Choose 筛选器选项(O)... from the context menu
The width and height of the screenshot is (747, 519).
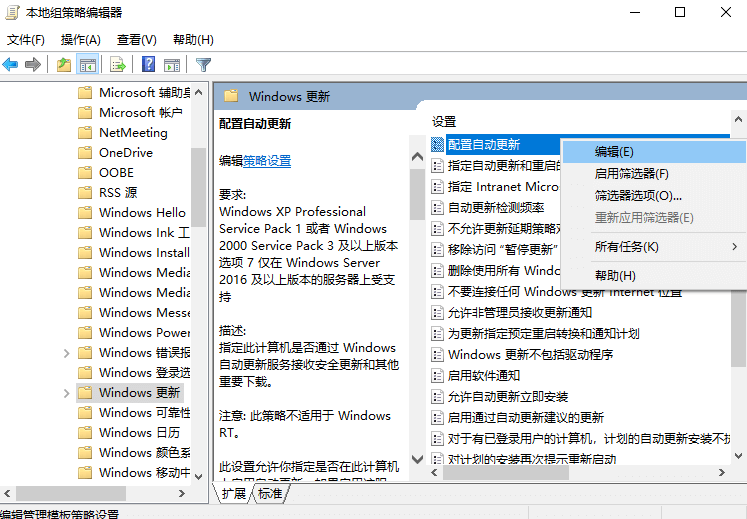[654, 196]
